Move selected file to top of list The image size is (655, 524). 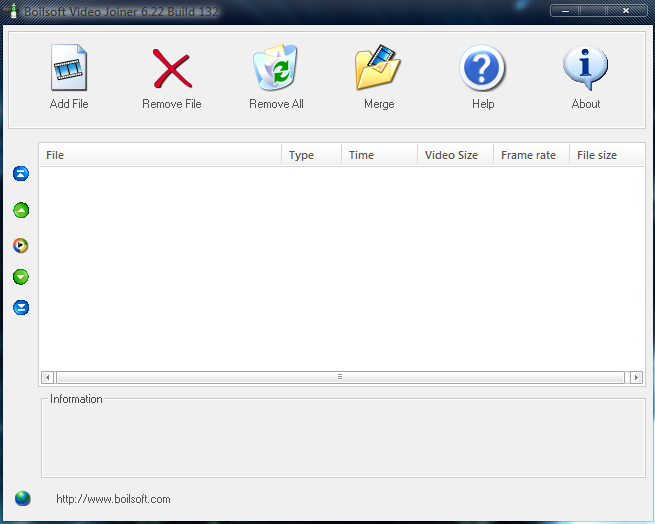(x=21, y=173)
